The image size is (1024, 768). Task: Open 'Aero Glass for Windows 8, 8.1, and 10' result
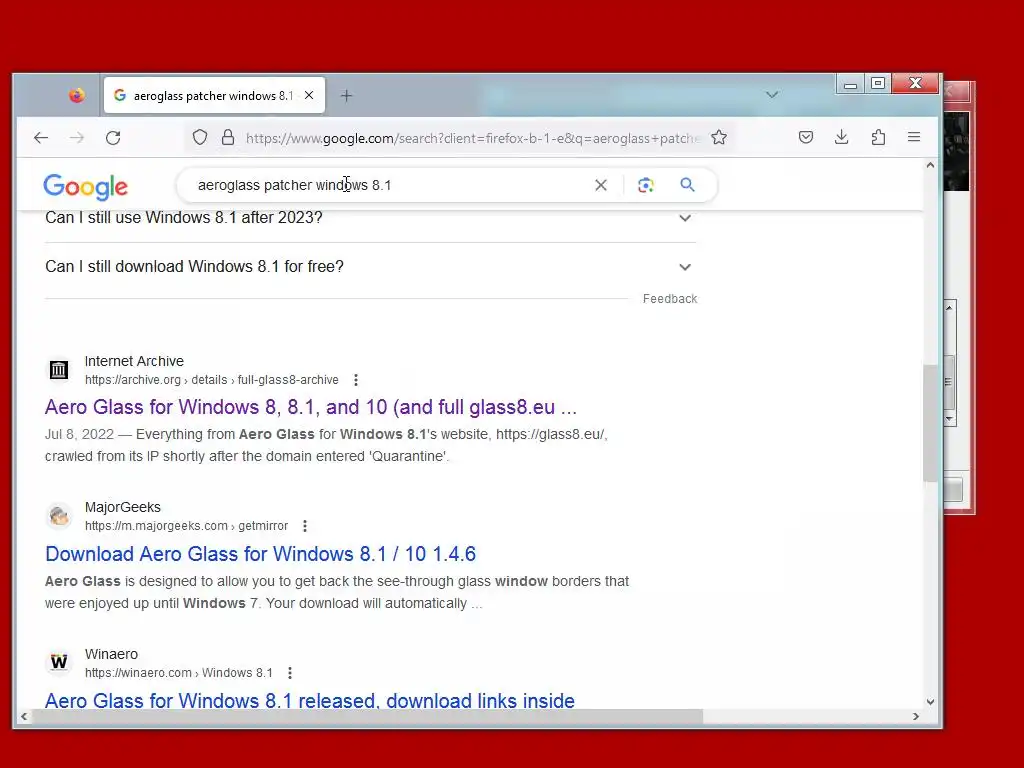point(311,407)
